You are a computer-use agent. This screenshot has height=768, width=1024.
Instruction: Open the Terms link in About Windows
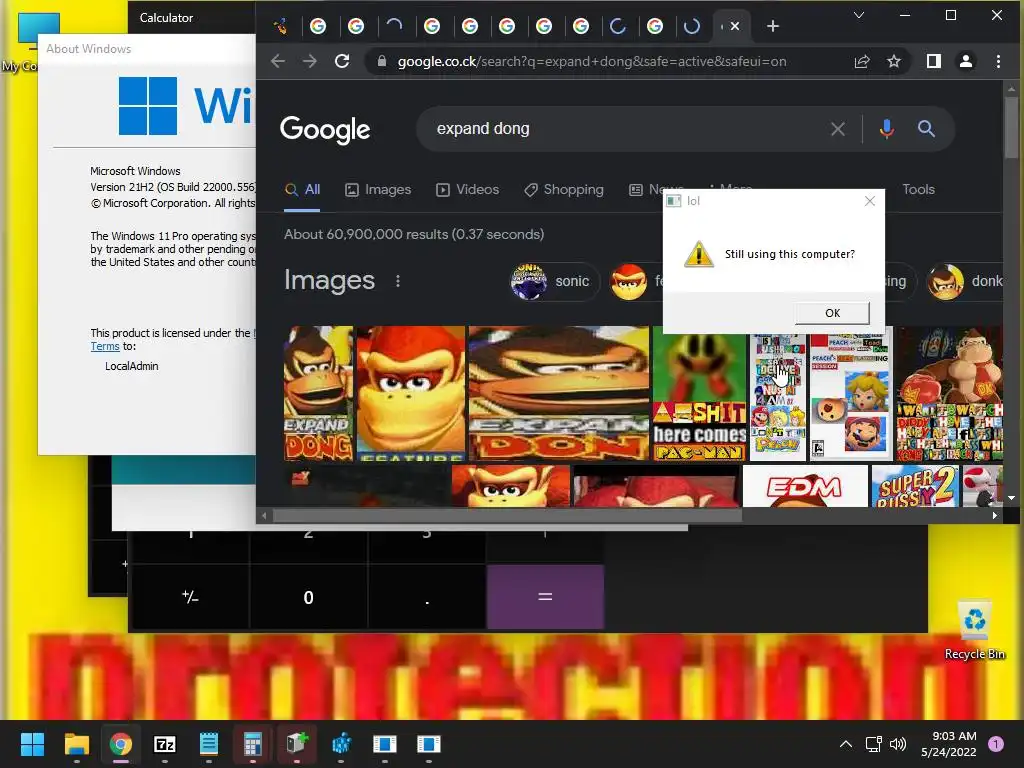(104, 346)
